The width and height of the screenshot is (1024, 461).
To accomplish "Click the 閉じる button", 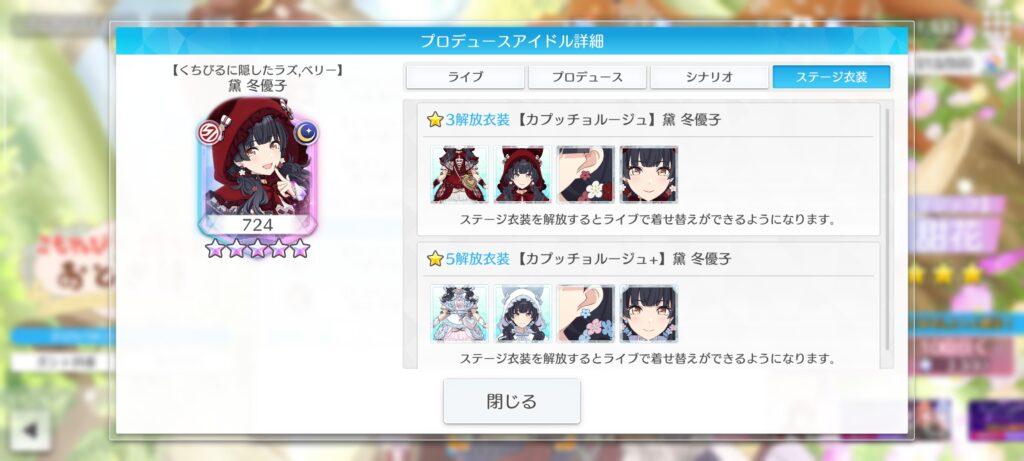I will (x=512, y=401).
